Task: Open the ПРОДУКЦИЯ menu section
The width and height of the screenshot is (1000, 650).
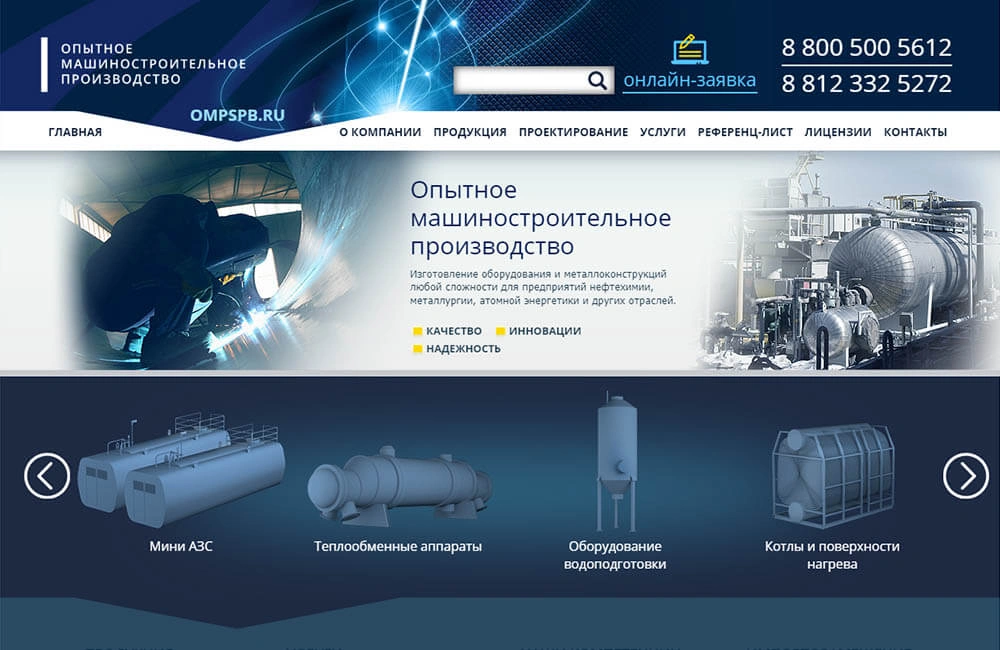Action: (470, 132)
